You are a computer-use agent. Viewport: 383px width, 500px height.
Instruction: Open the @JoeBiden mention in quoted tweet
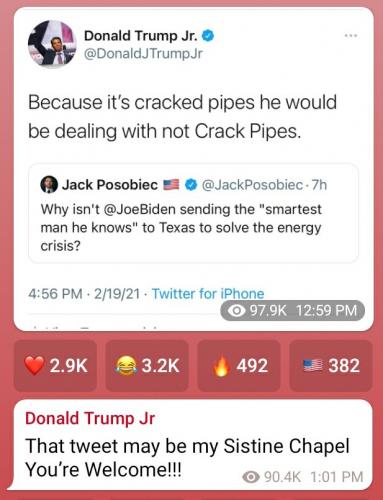coord(139,209)
